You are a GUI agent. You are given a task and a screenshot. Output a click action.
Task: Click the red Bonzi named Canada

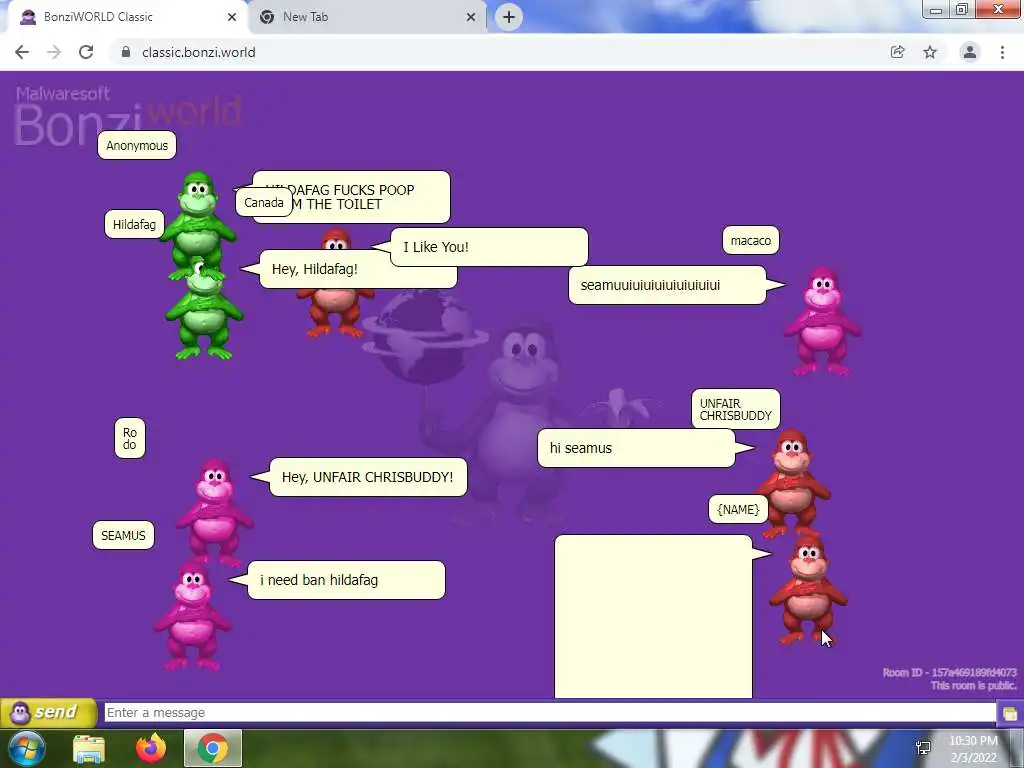[334, 307]
